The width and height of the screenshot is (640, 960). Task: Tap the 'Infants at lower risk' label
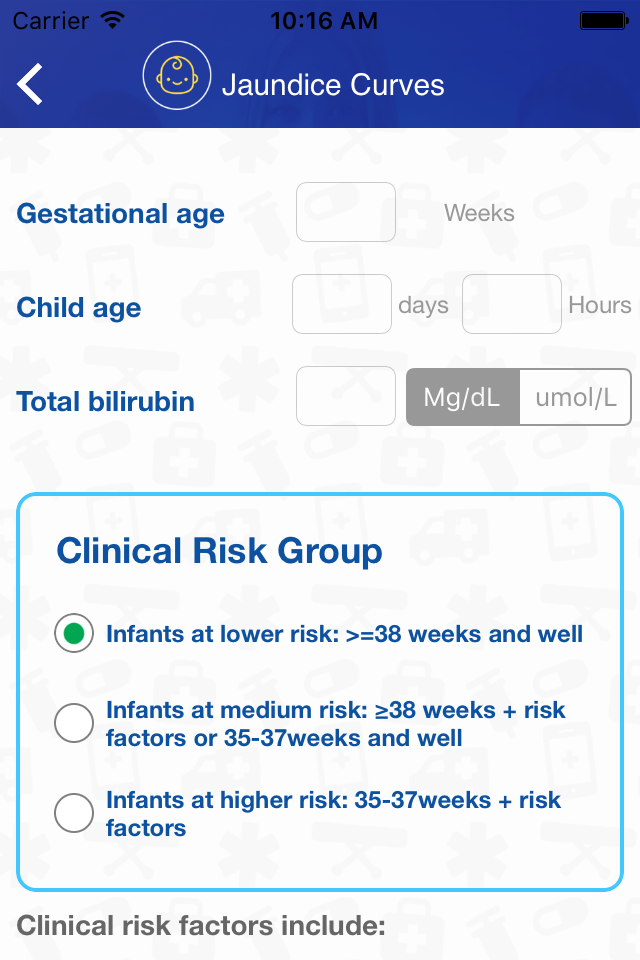coord(344,634)
